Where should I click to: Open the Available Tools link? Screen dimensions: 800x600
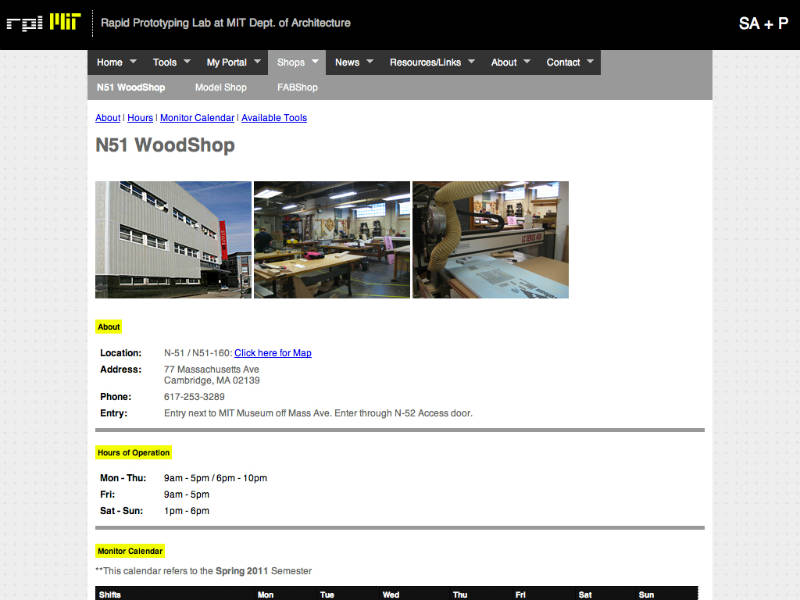(274, 118)
